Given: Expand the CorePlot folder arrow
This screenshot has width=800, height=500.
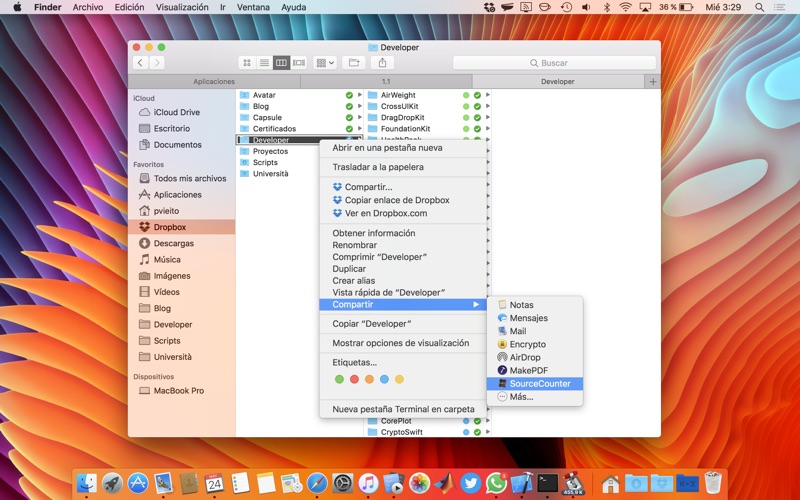Looking at the screenshot, I should tap(488, 421).
